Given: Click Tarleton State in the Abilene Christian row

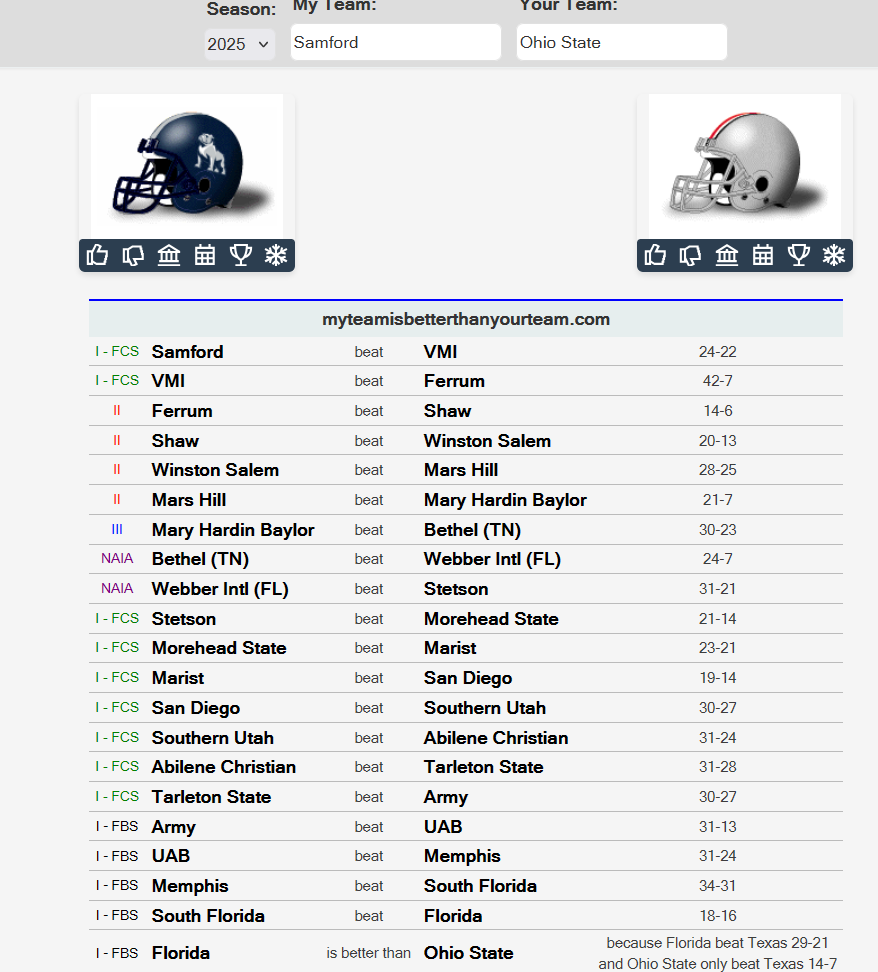Looking at the screenshot, I should [484, 767].
